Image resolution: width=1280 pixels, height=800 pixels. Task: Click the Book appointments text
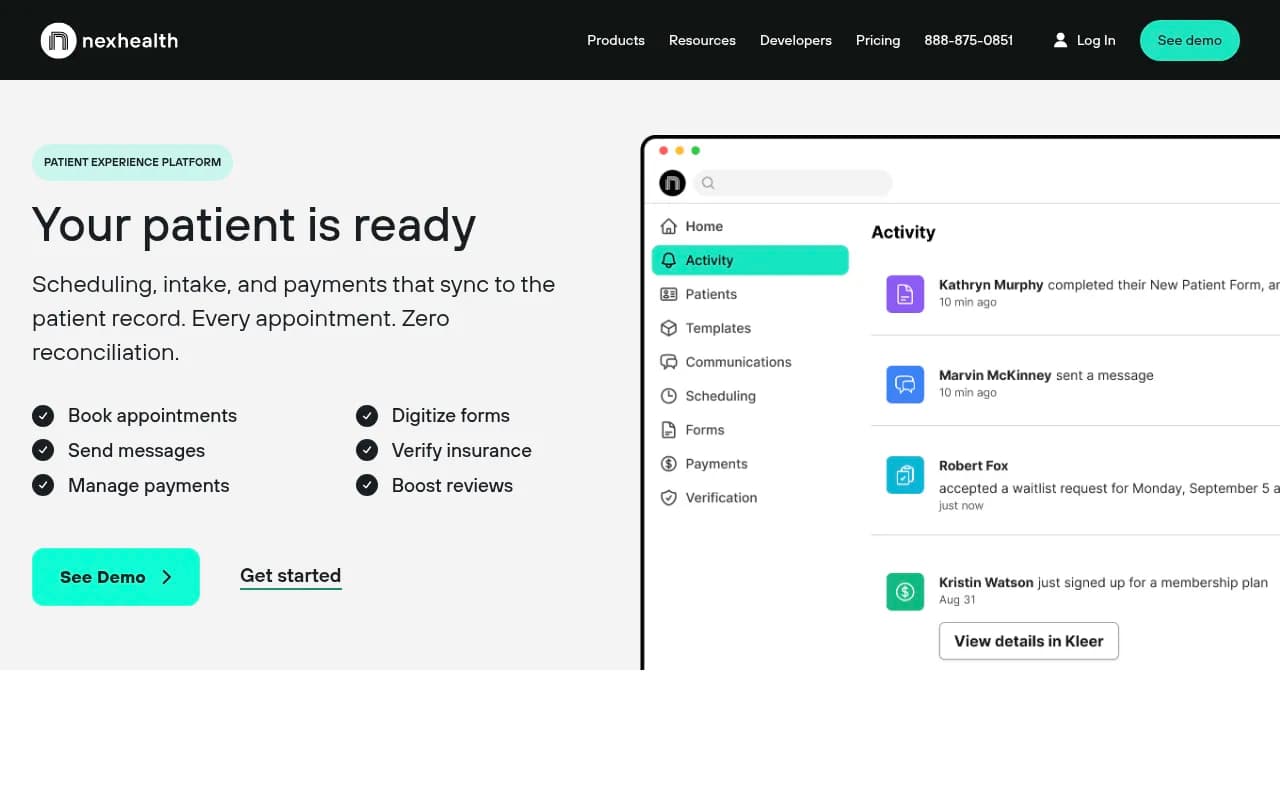coord(152,415)
